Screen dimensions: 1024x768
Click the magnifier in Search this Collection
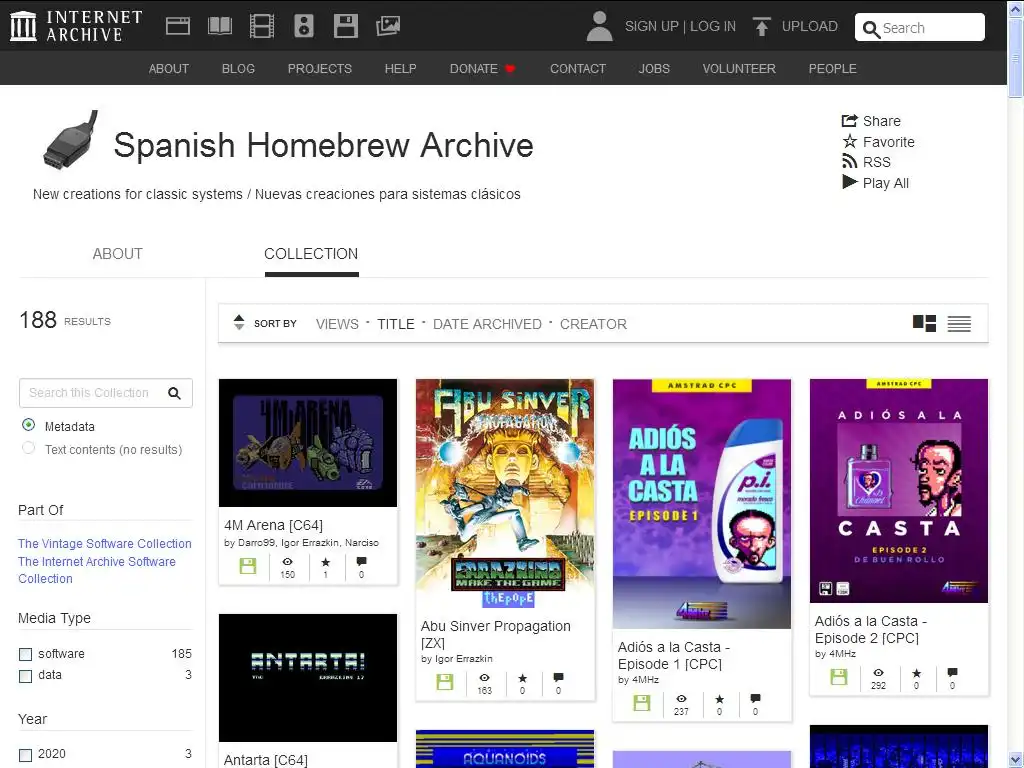pos(174,392)
